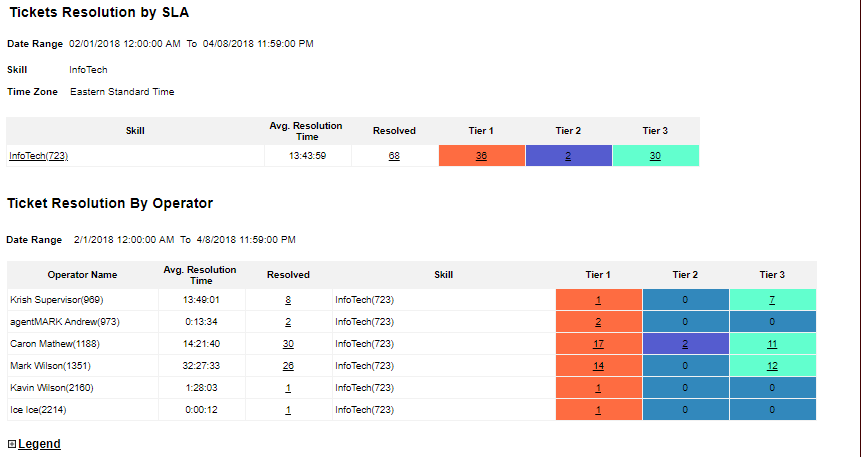This screenshot has width=861, height=457.
Task: Click Ice Ice's resolved count link
Action: click(x=288, y=410)
